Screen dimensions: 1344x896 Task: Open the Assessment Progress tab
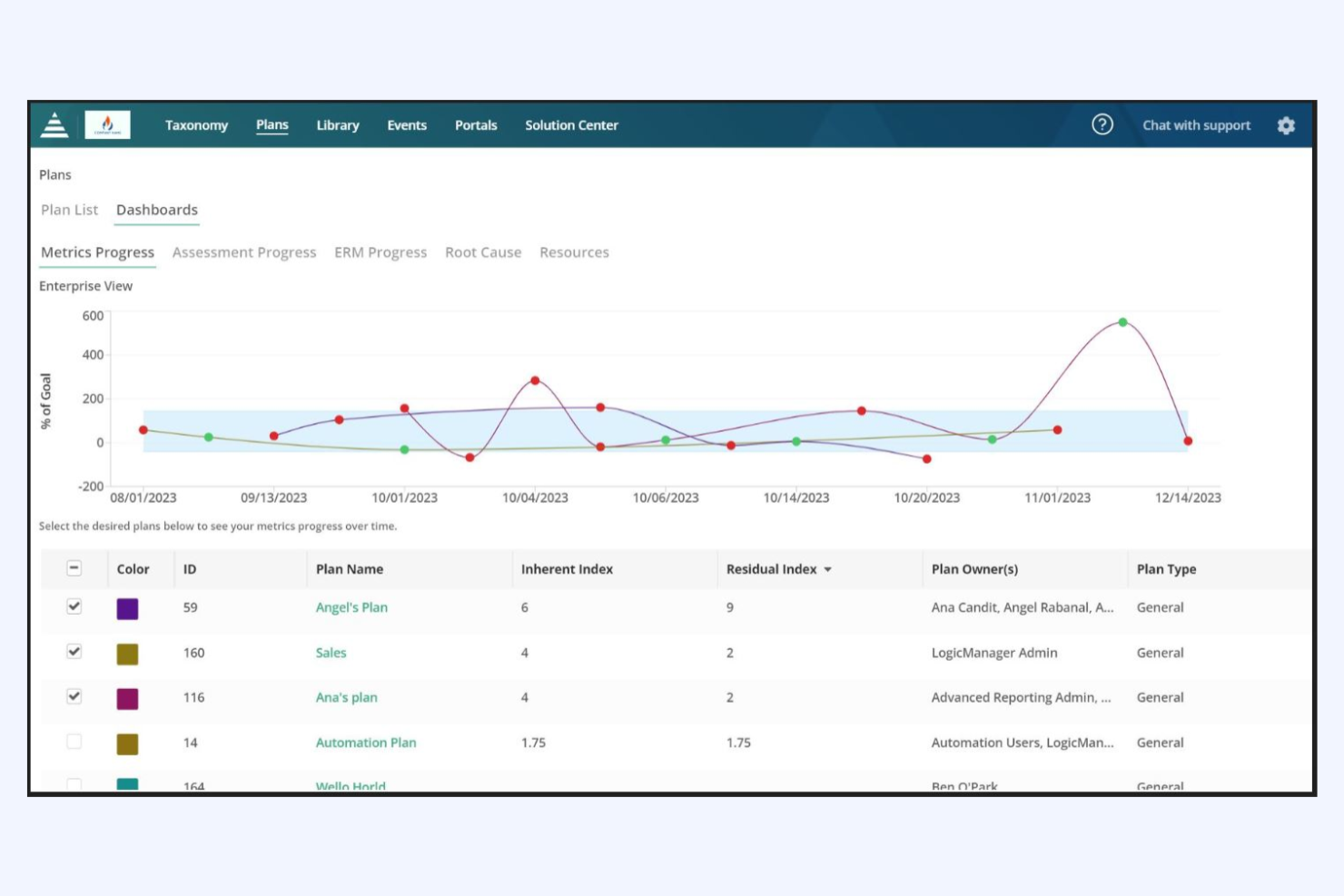(243, 252)
